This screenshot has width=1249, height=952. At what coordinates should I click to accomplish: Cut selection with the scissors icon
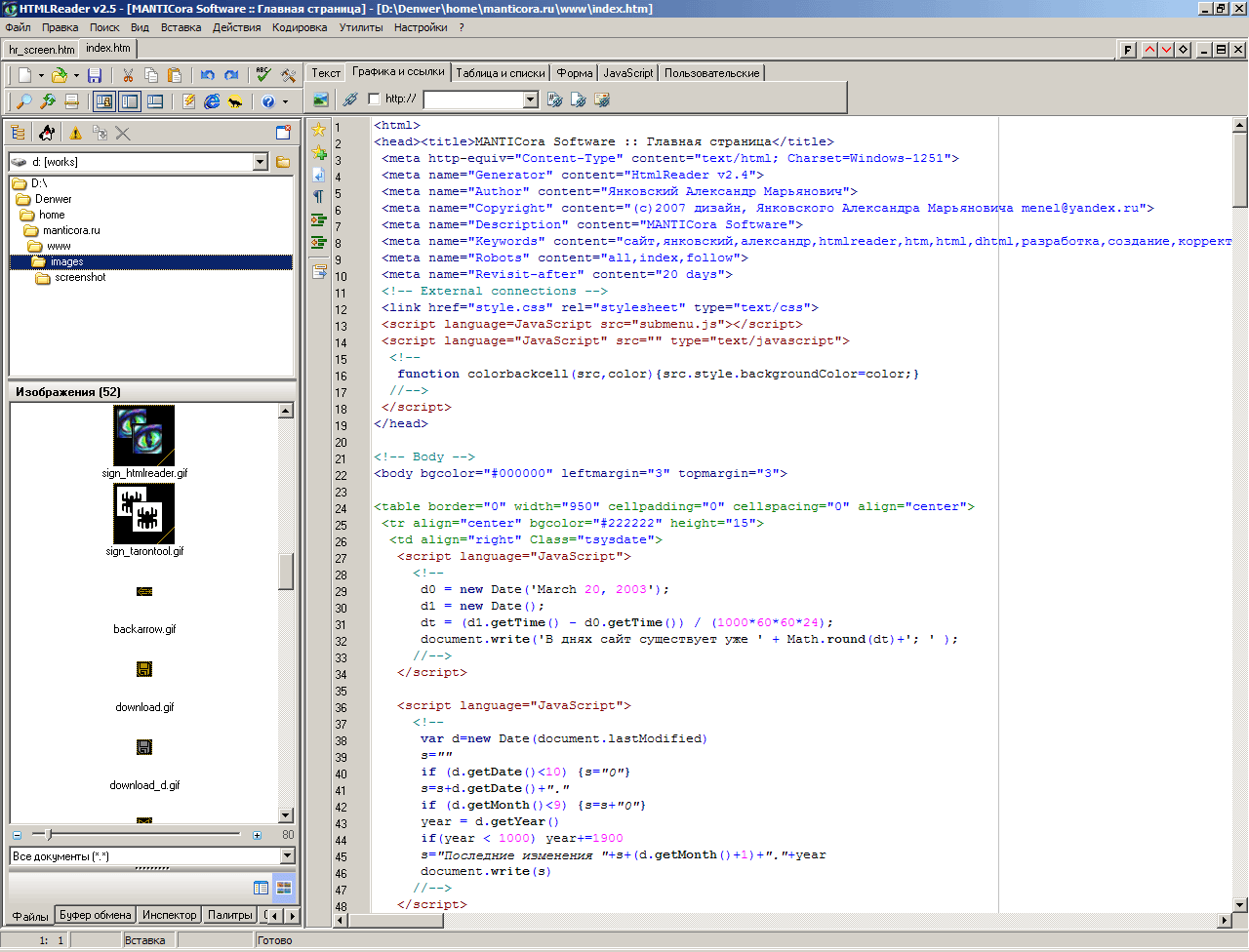128,75
